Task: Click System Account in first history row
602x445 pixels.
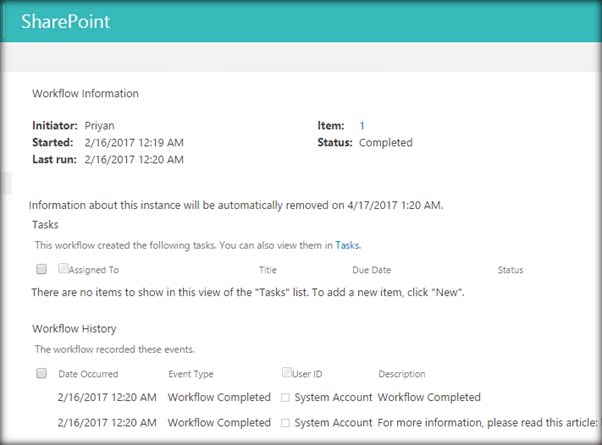Action: click(x=333, y=397)
